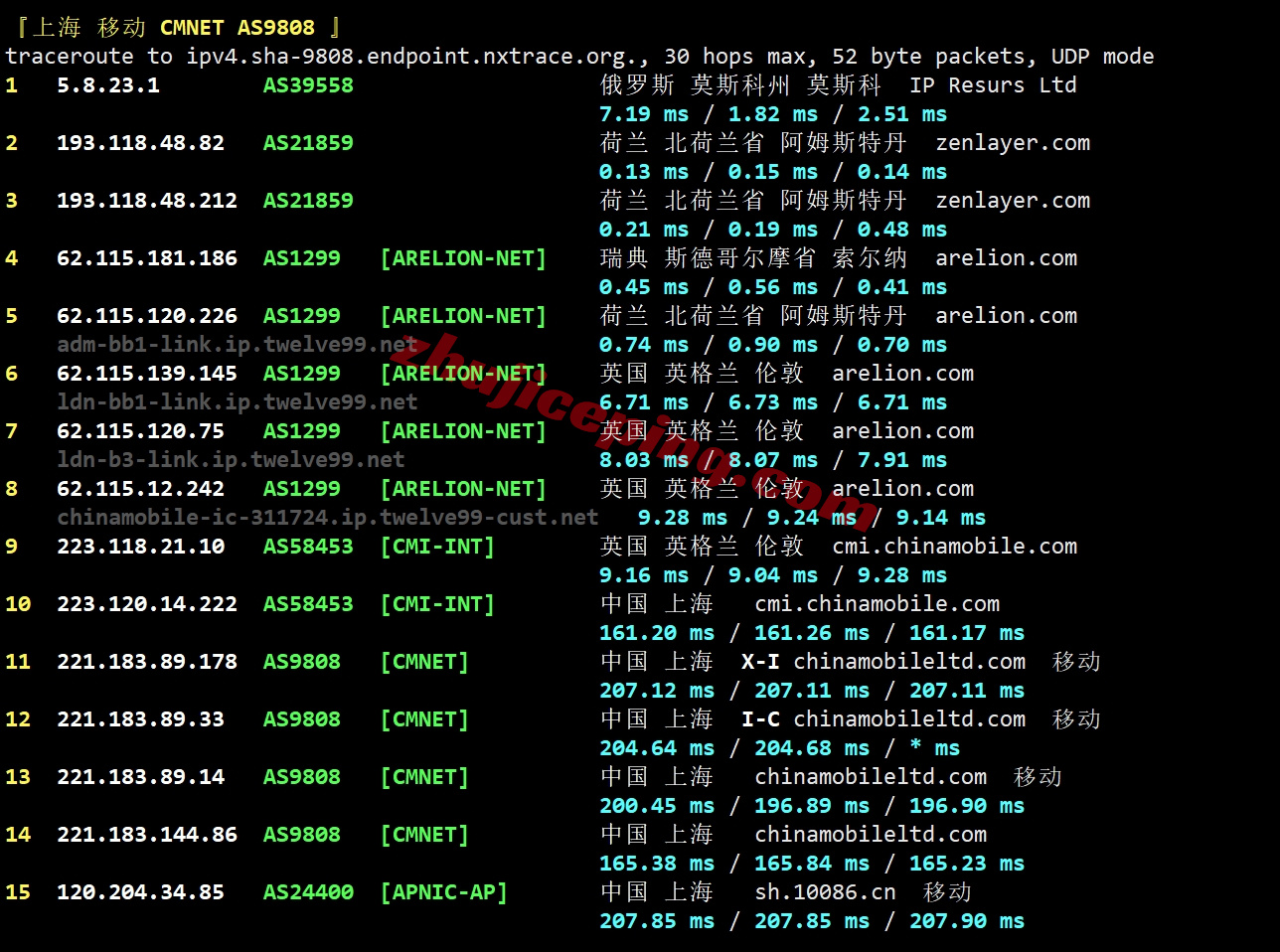The image size is (1280, 952).
Task: Click the zenlayer.com domain in hop 3
Action: 1013,201
